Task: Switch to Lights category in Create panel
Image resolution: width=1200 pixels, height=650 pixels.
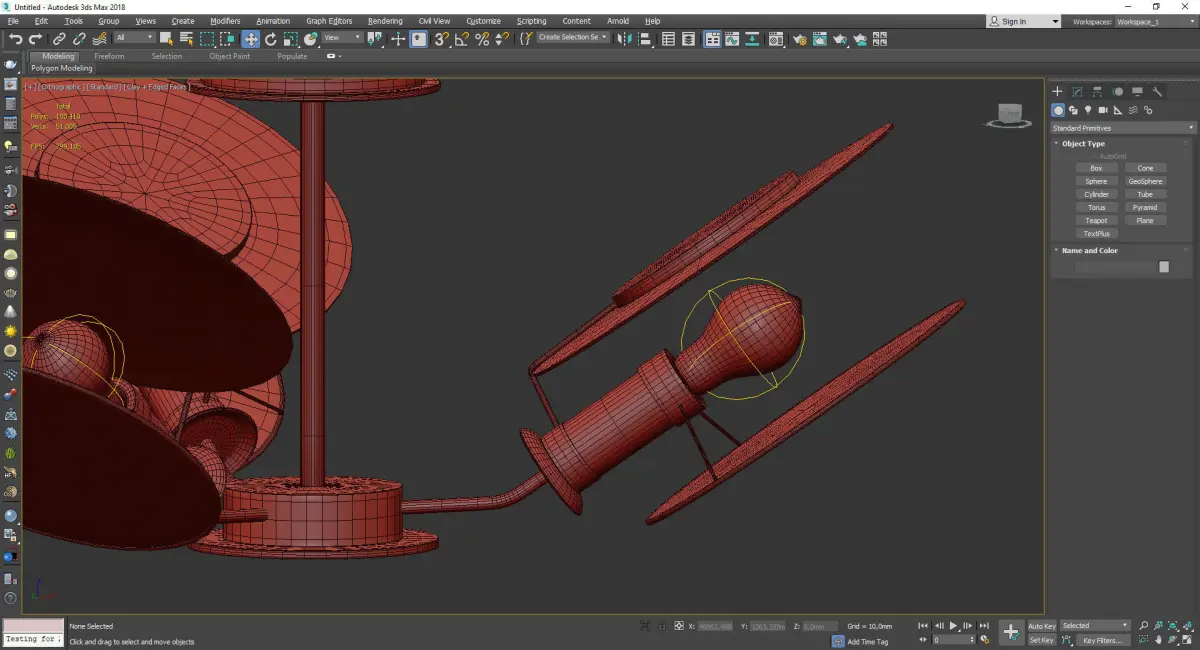Action: 1088,110
